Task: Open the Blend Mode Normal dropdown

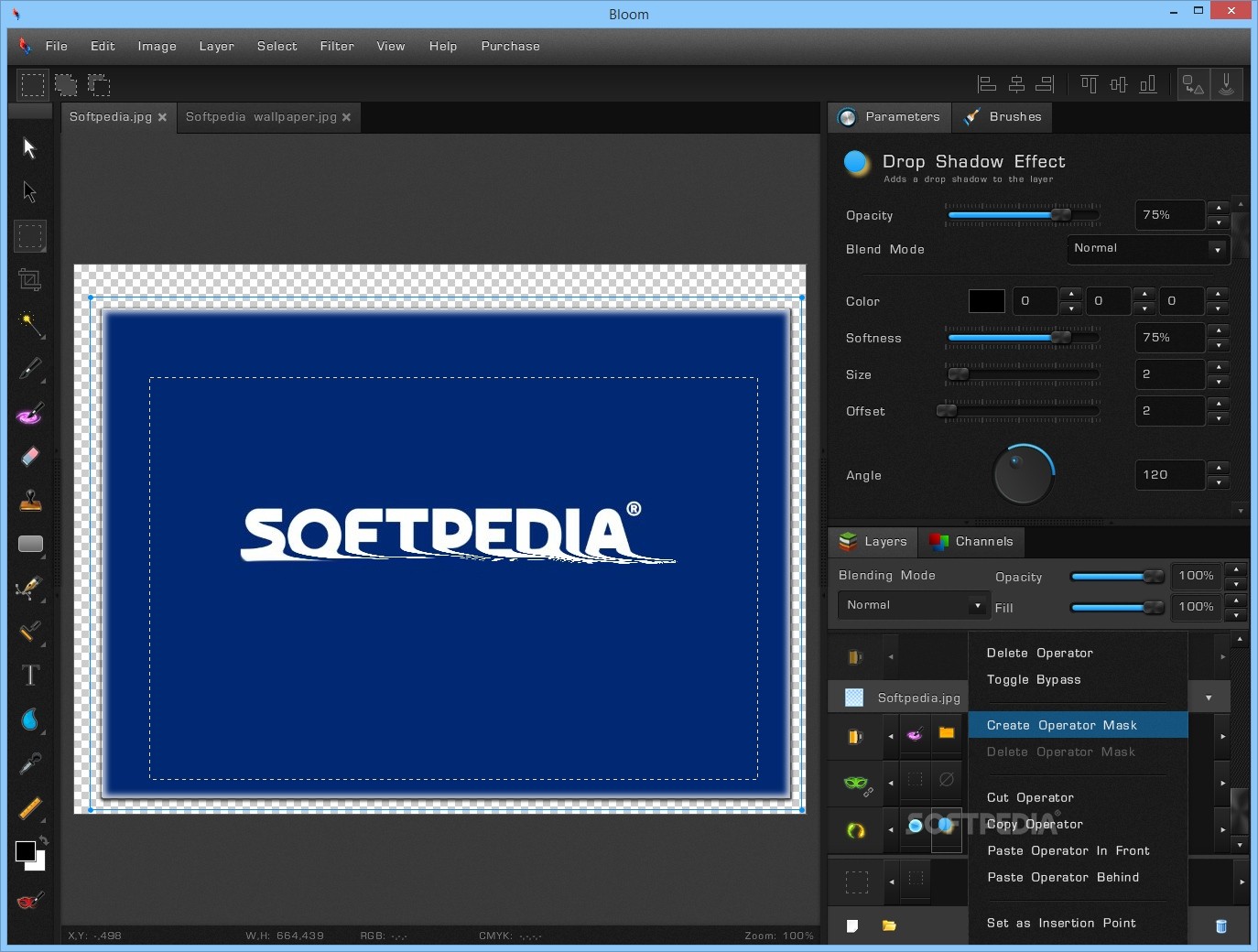Action: pyautogui.click(x=1147, y=248)
